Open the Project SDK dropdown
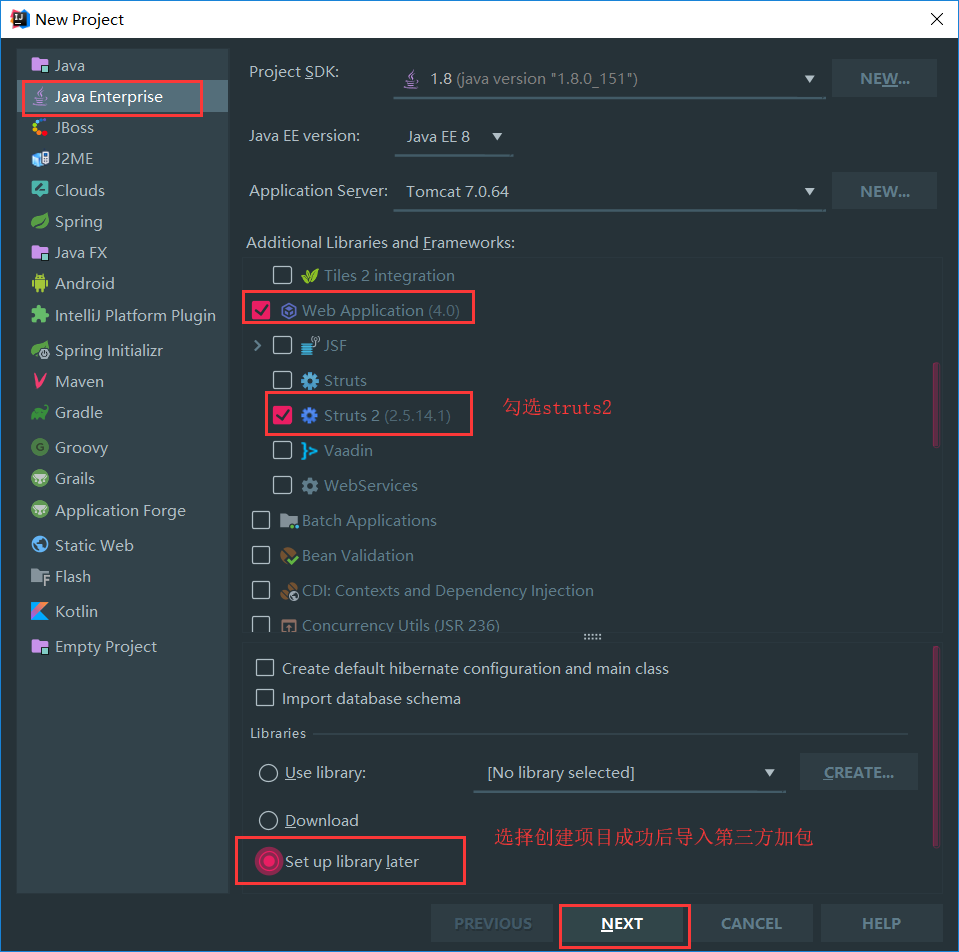 coord(609,79)
